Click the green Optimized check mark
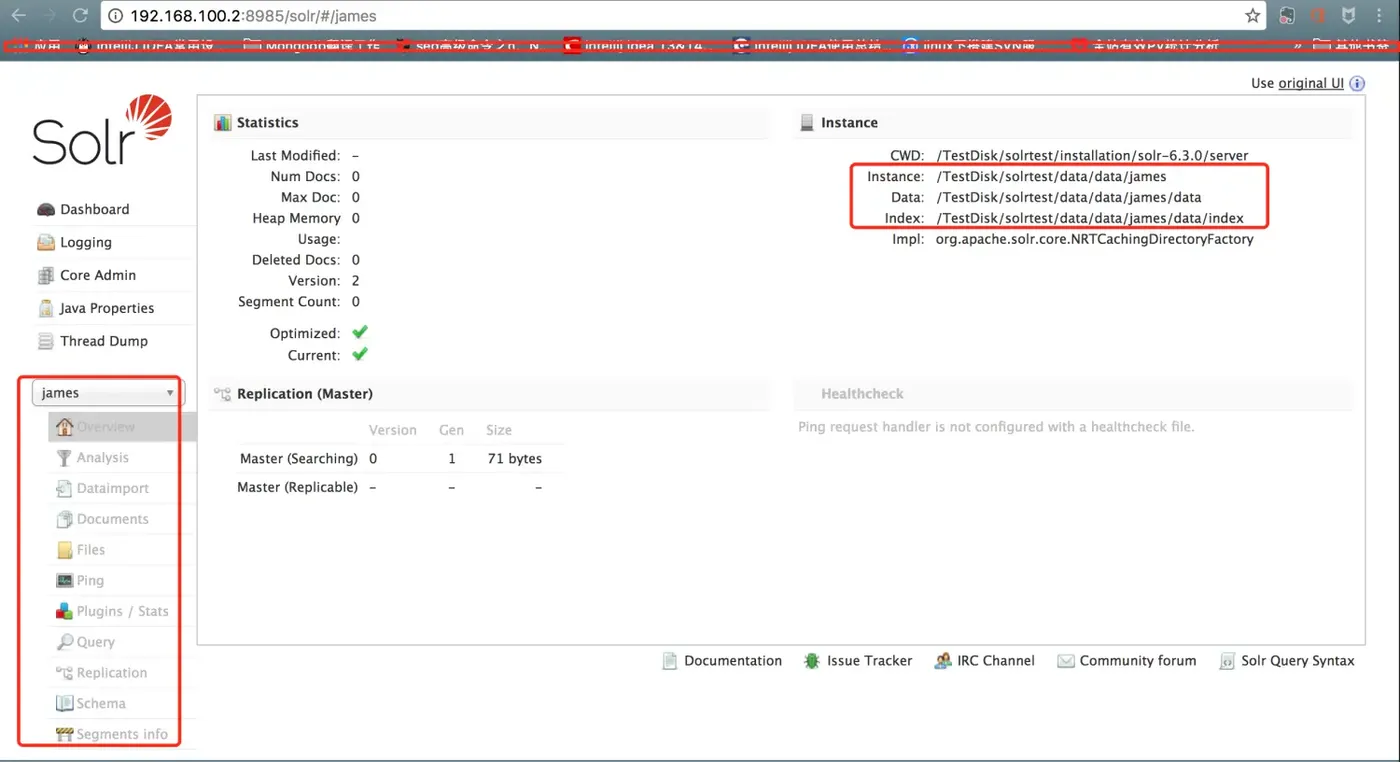Viewport: 1400px width, 762px height. [360, 332]
